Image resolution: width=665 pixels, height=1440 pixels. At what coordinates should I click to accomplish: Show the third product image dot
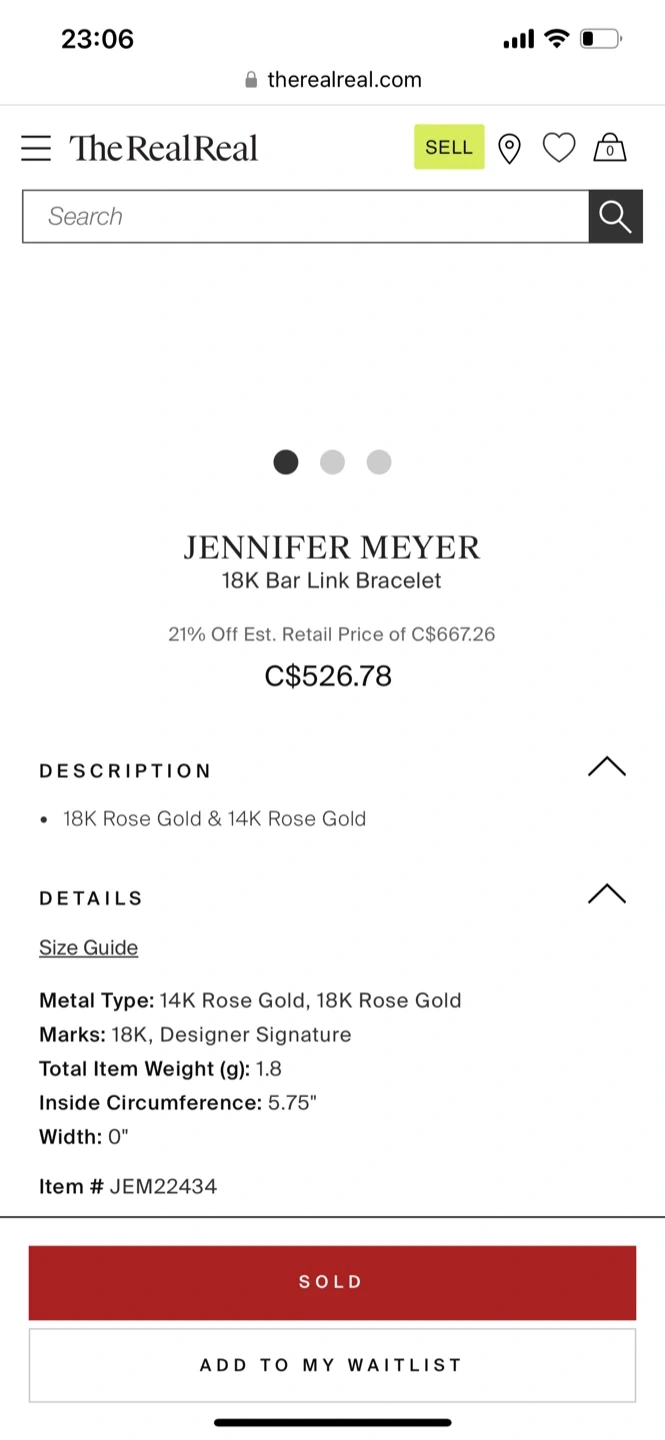(379, 462)
